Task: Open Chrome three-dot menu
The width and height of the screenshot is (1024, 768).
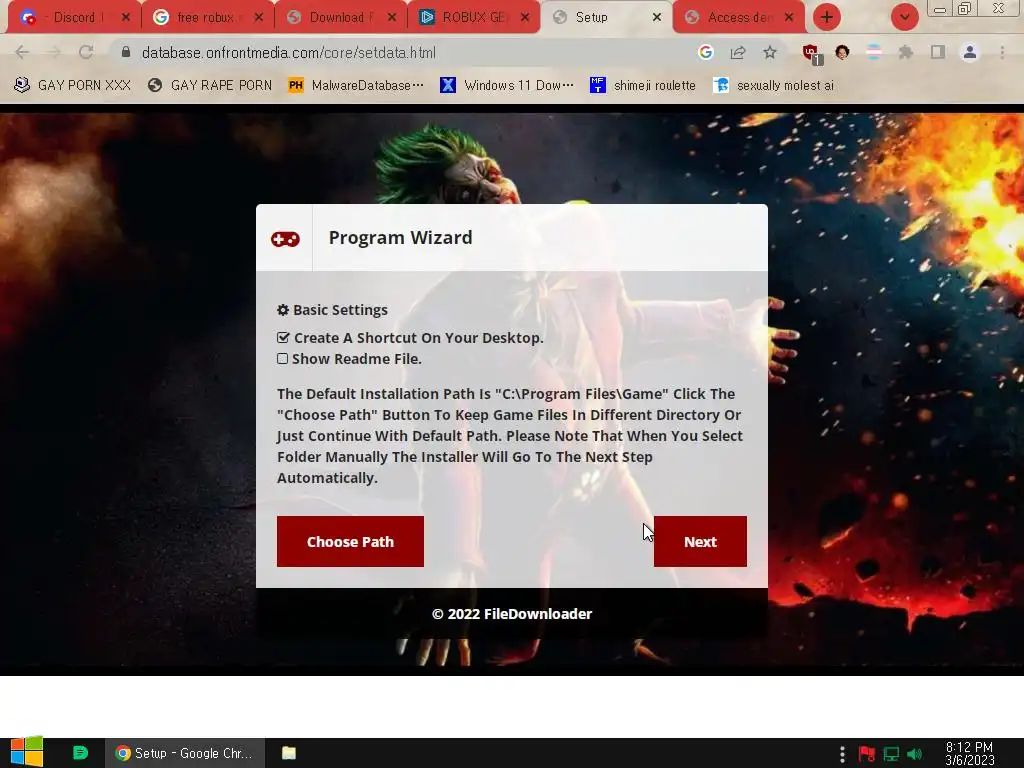Action: click(x=1002, y=52)
